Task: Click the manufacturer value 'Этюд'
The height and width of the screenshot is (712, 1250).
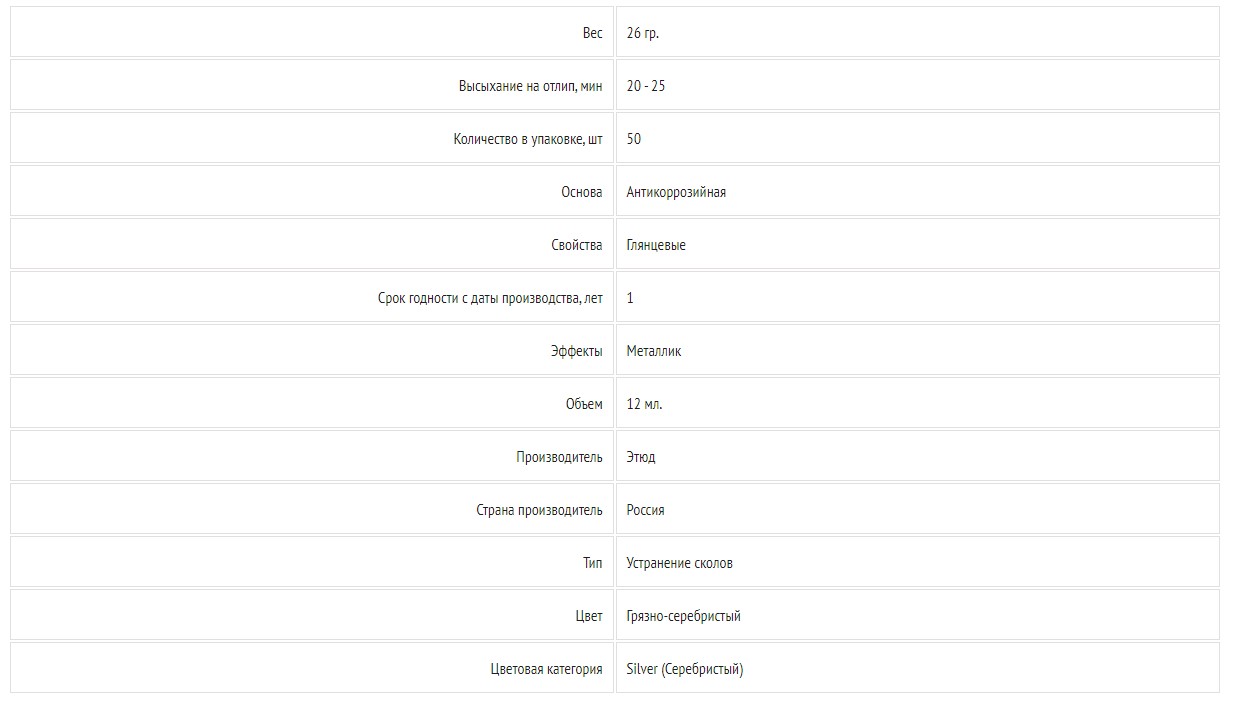Action: pos(641,457)
